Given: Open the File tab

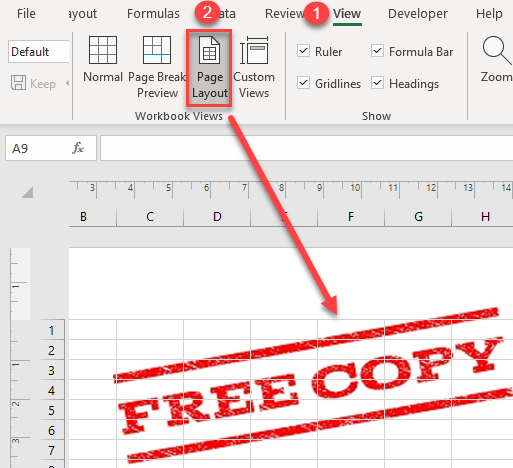Looking at the screenshot, I should coord(26,14).
